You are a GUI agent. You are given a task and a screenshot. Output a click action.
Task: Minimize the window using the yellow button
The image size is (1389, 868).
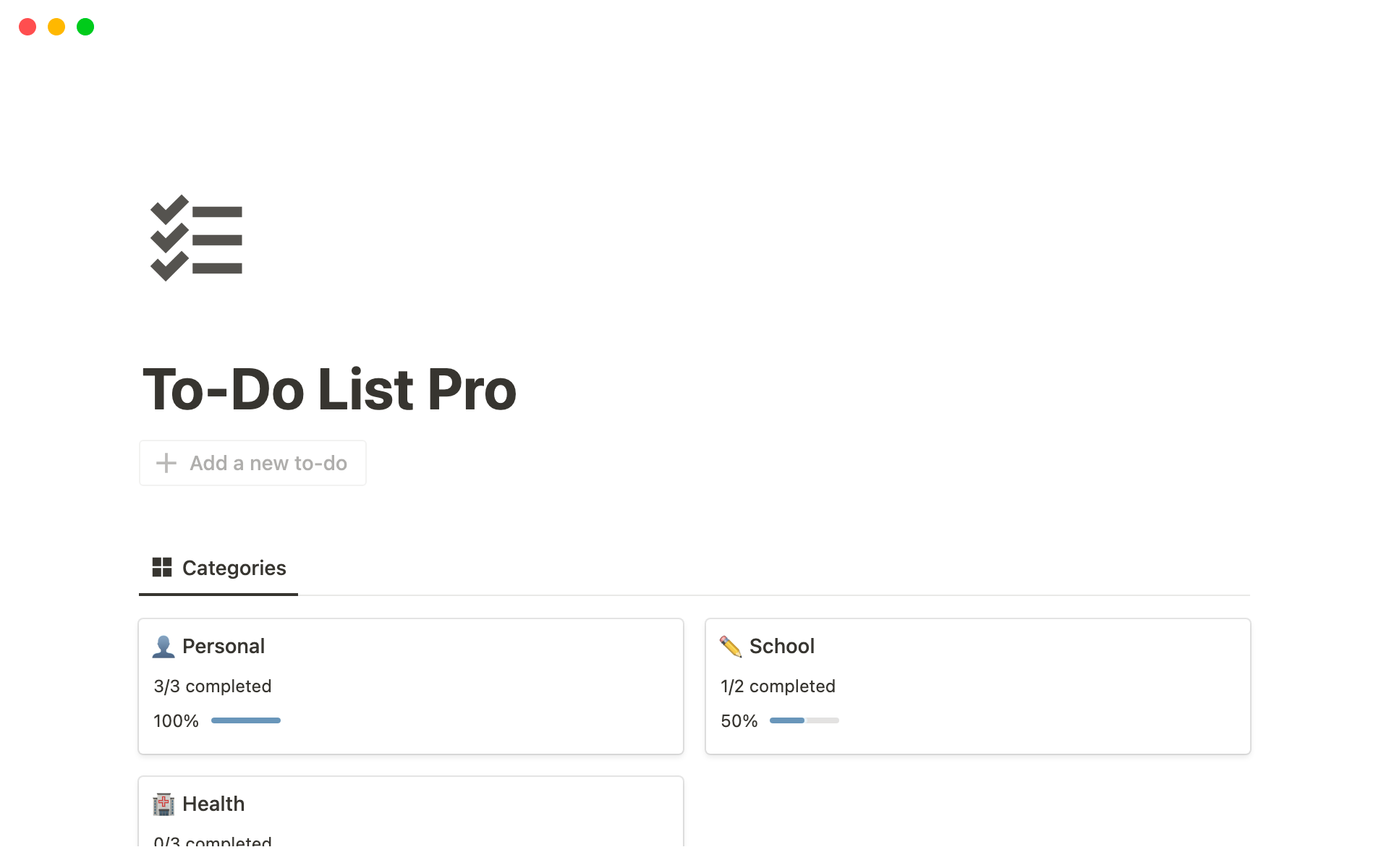coord(56,27)
